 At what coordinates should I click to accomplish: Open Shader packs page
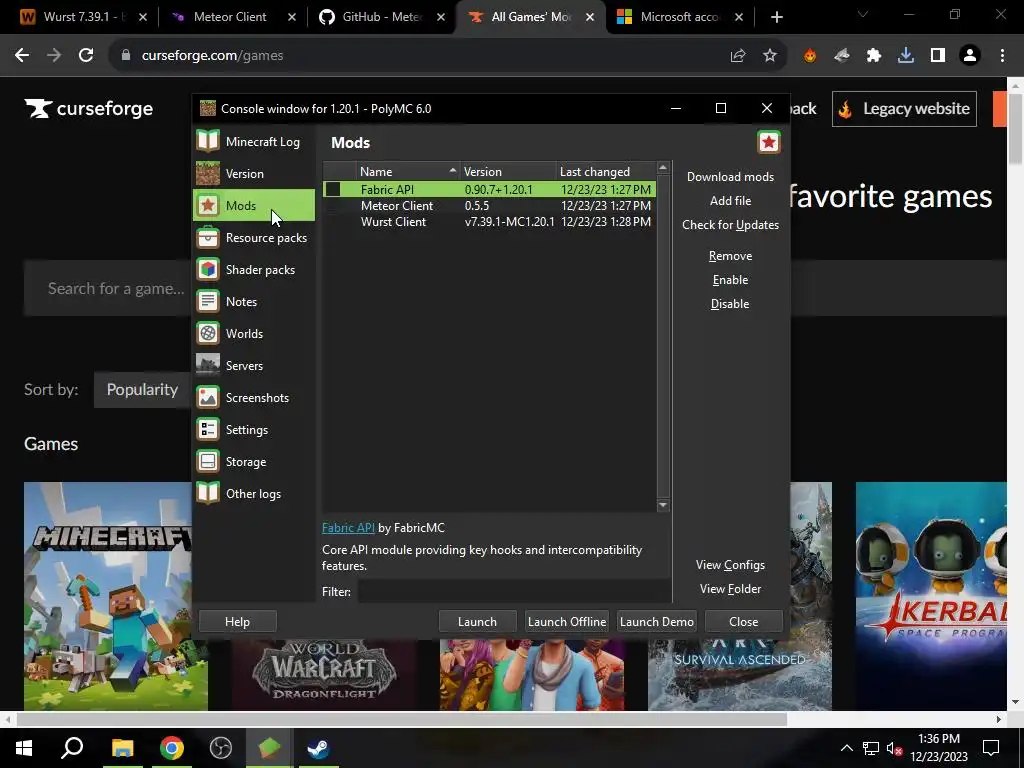click(x=253, y=270)
